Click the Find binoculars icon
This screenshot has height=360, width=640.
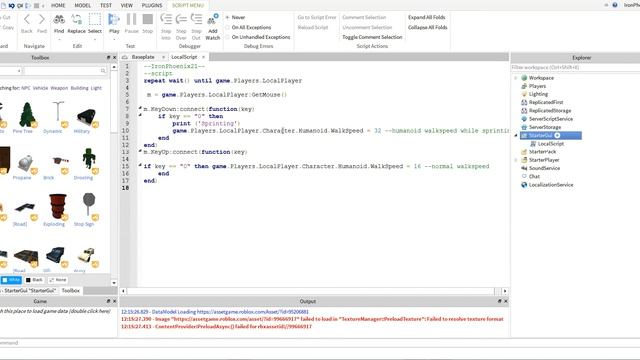tap(59, 19)
